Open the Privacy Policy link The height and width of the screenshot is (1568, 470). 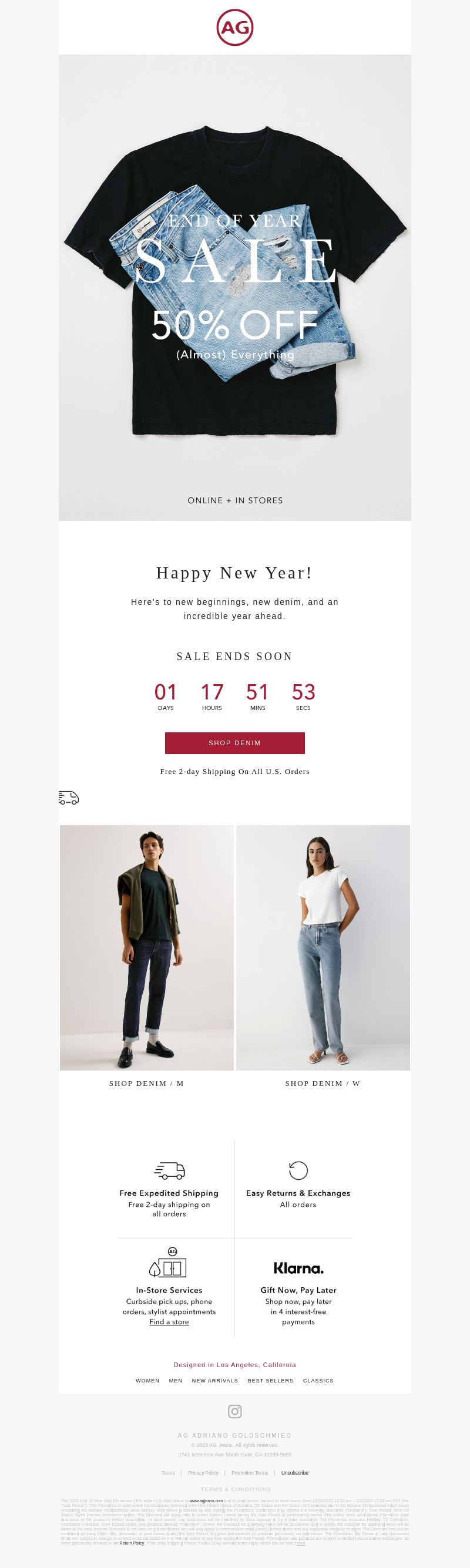coord(203,1473)
